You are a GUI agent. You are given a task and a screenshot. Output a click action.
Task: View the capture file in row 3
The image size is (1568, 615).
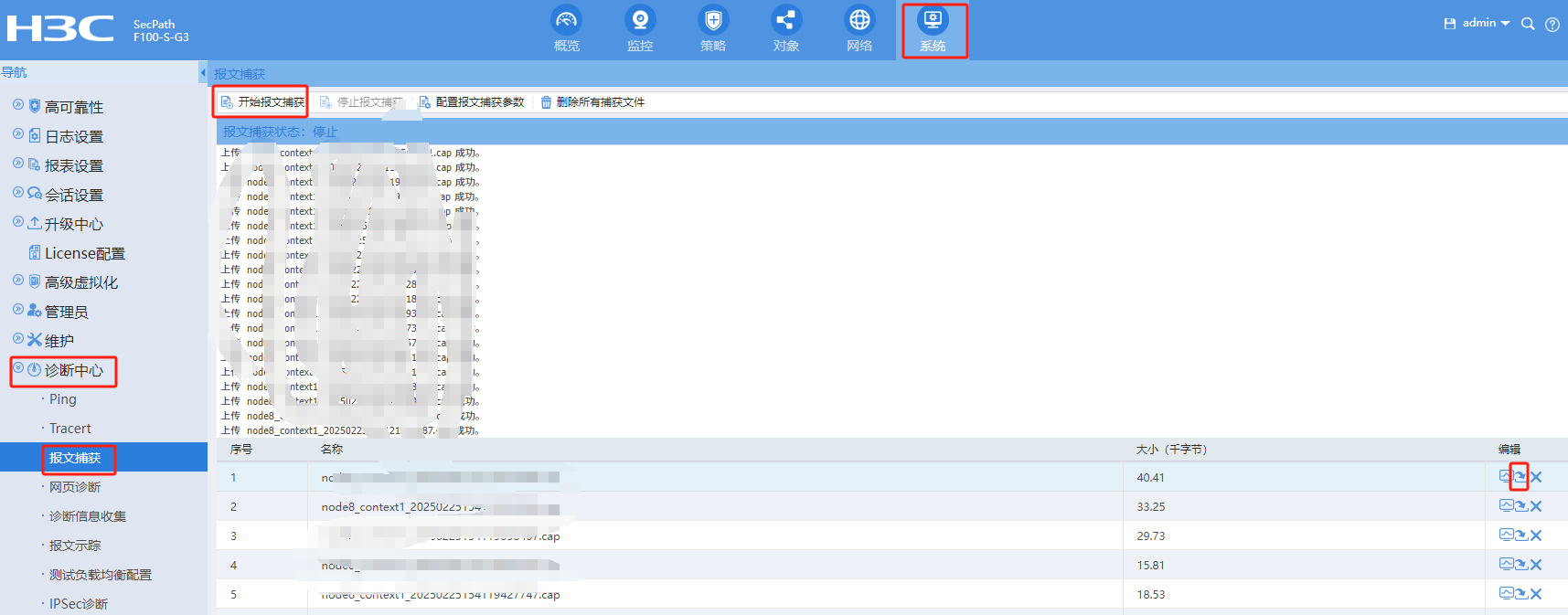pyautogui.click(x=1505, y=535)
